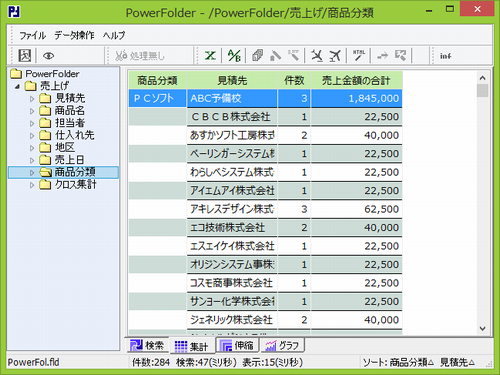Select the 見積先 folder icon
This screenshot has height=375, width=500.
pyautogui.click(x=45, y=98)
